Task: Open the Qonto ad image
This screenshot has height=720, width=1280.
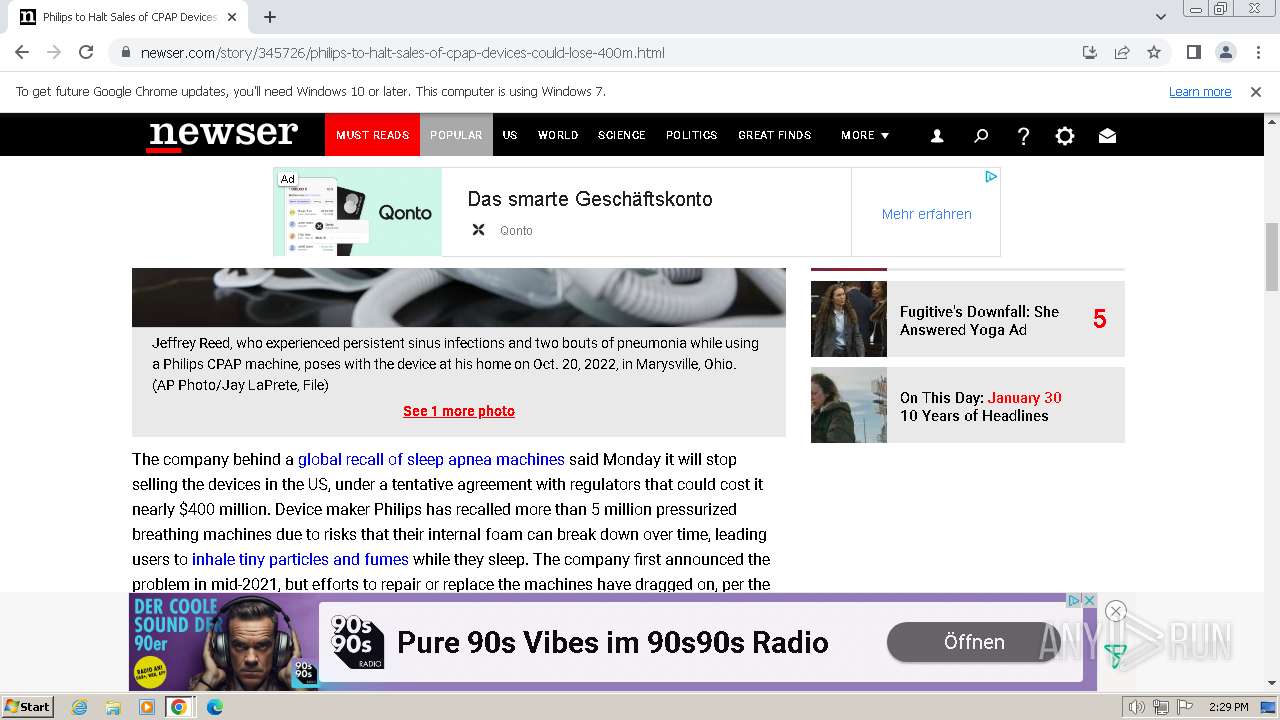Action: pos(358,212)
